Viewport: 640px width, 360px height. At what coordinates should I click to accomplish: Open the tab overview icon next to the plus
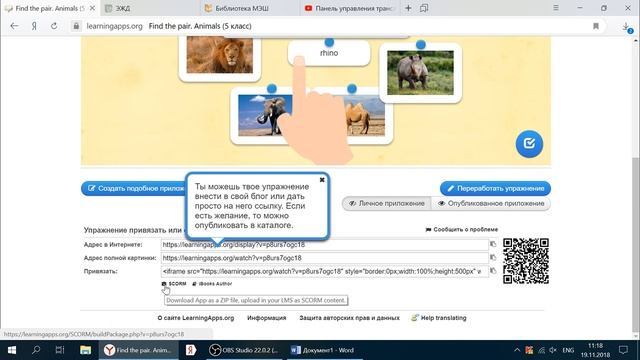pos(424,8)
